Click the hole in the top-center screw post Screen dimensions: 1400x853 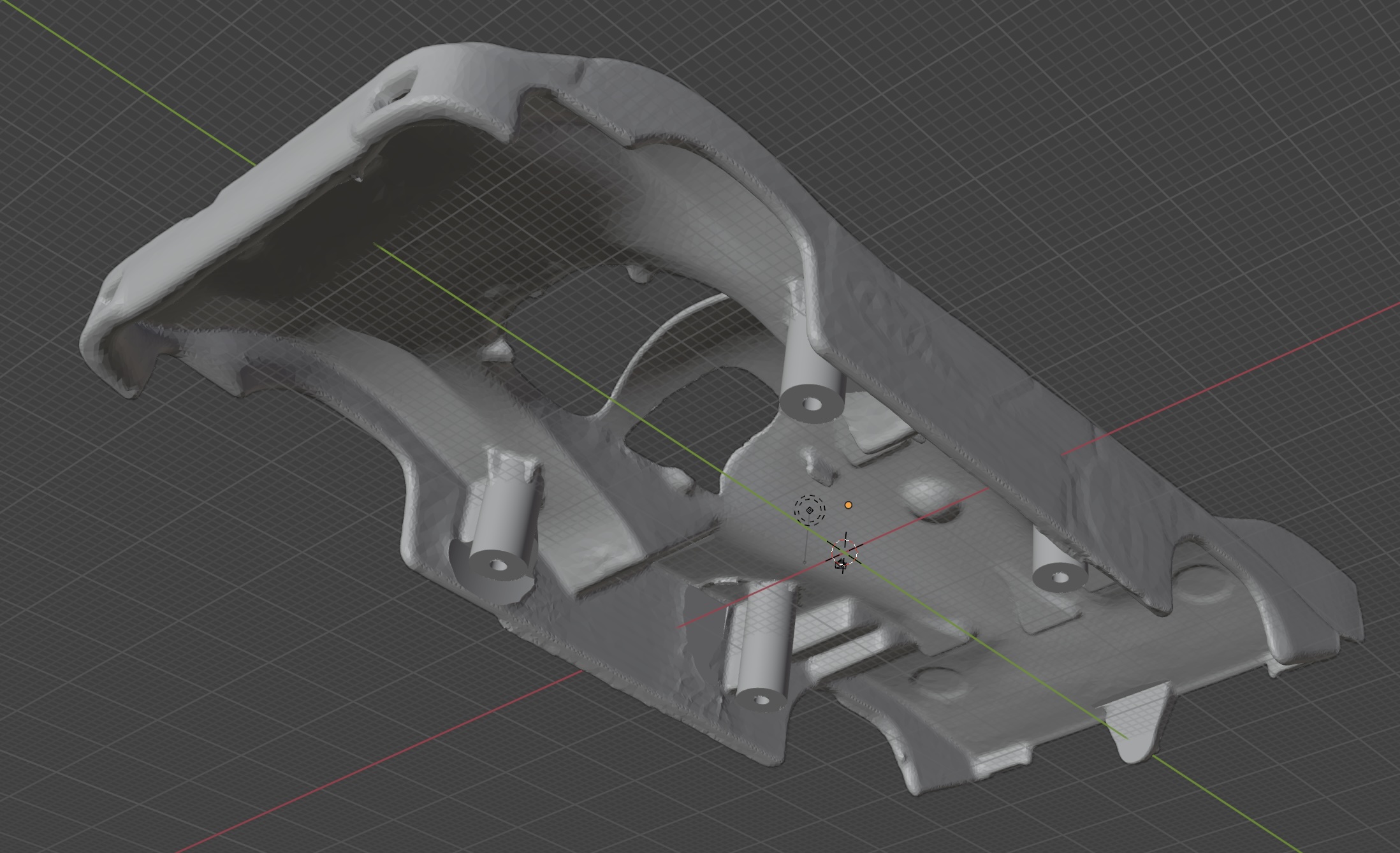click(811, 404)
